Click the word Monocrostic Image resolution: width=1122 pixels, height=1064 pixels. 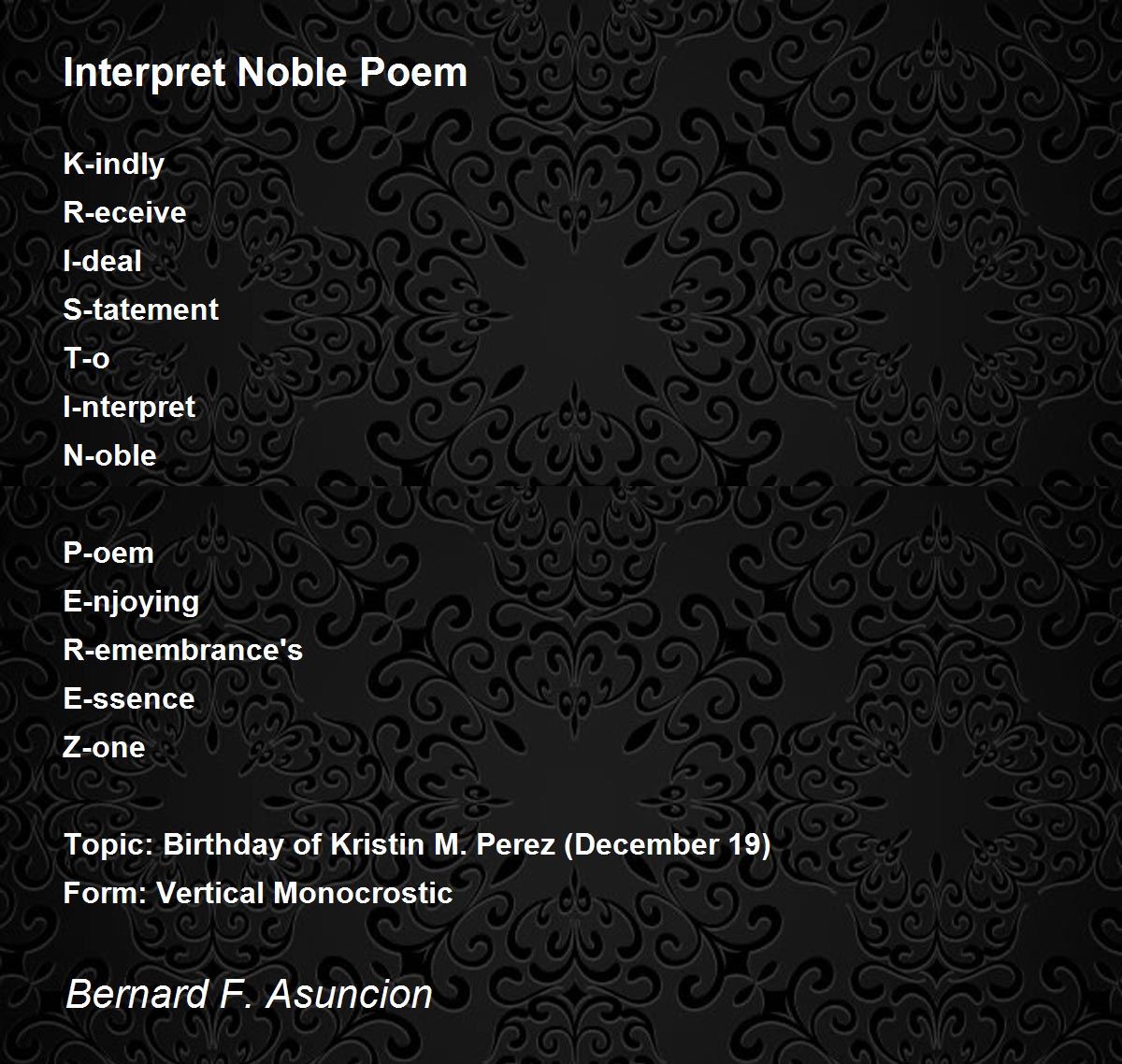(363, 893)
